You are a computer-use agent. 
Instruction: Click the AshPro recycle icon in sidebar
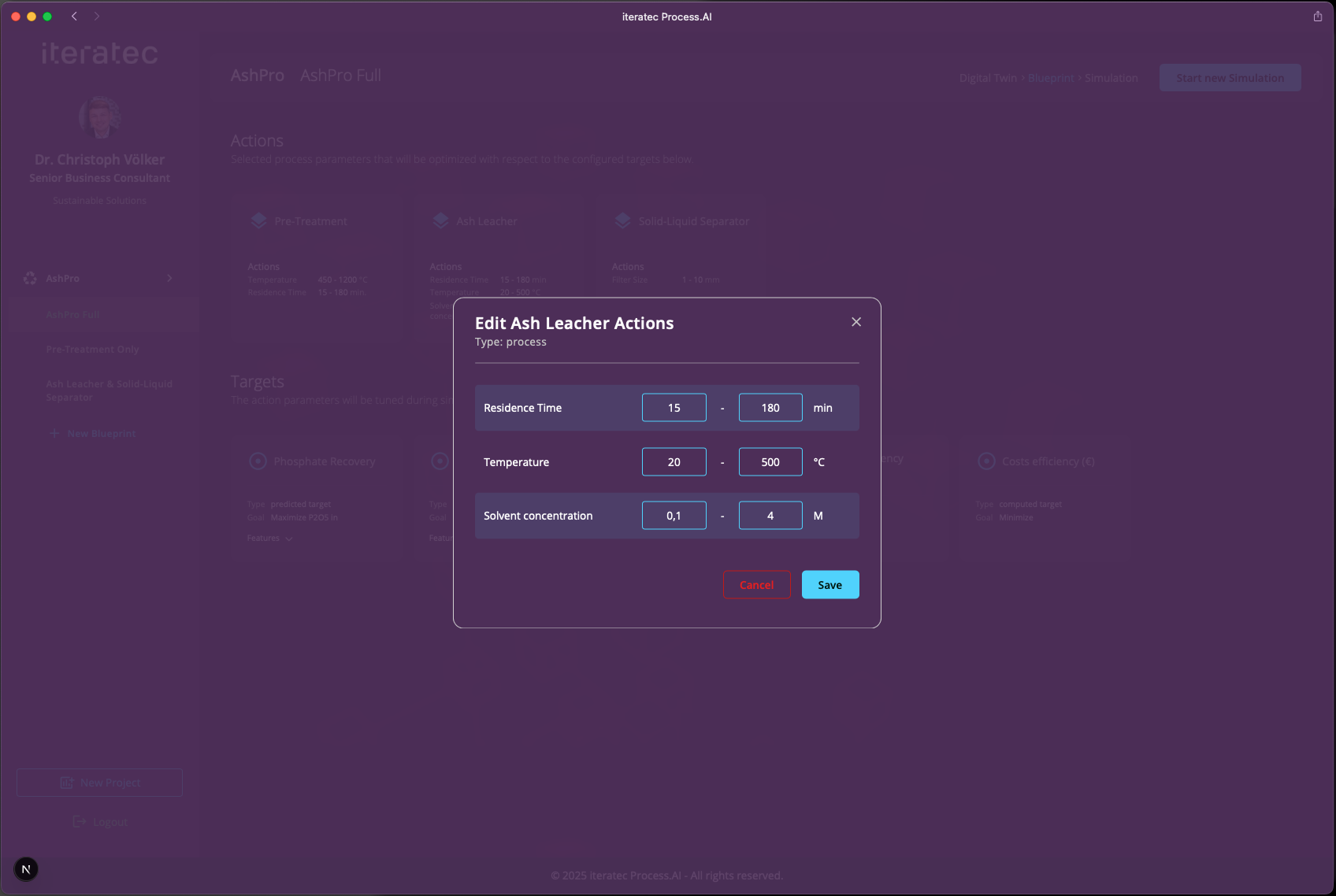[30, 279]
